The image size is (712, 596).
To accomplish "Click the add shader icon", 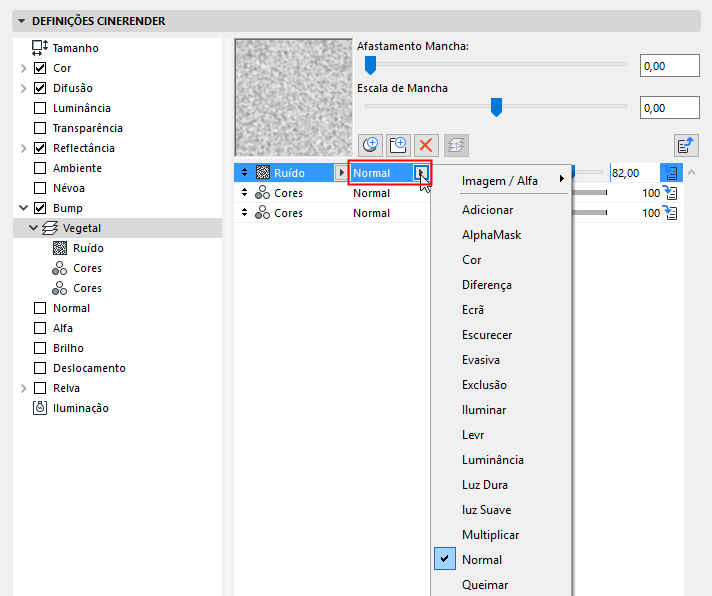I will pos(370,145).
